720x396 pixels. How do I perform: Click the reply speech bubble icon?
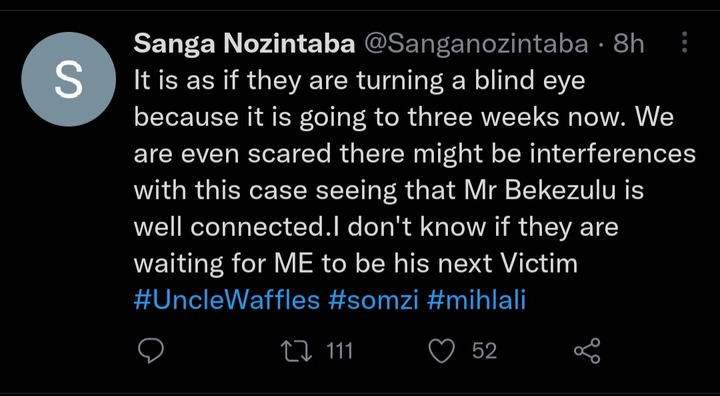(x=151, y=352)
